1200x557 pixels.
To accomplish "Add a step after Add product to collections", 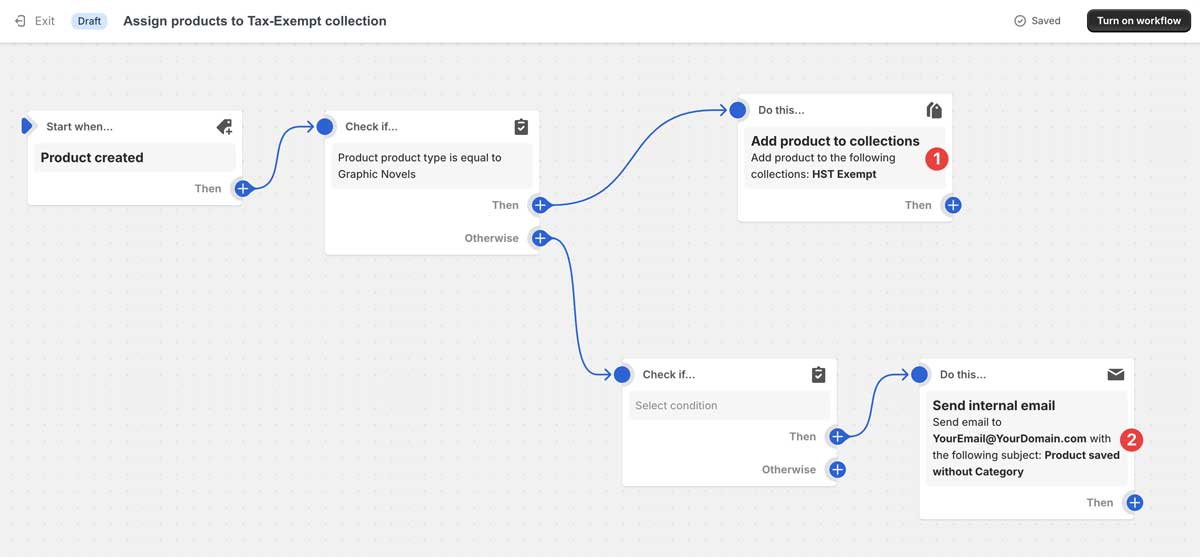I will click(953, 205).
